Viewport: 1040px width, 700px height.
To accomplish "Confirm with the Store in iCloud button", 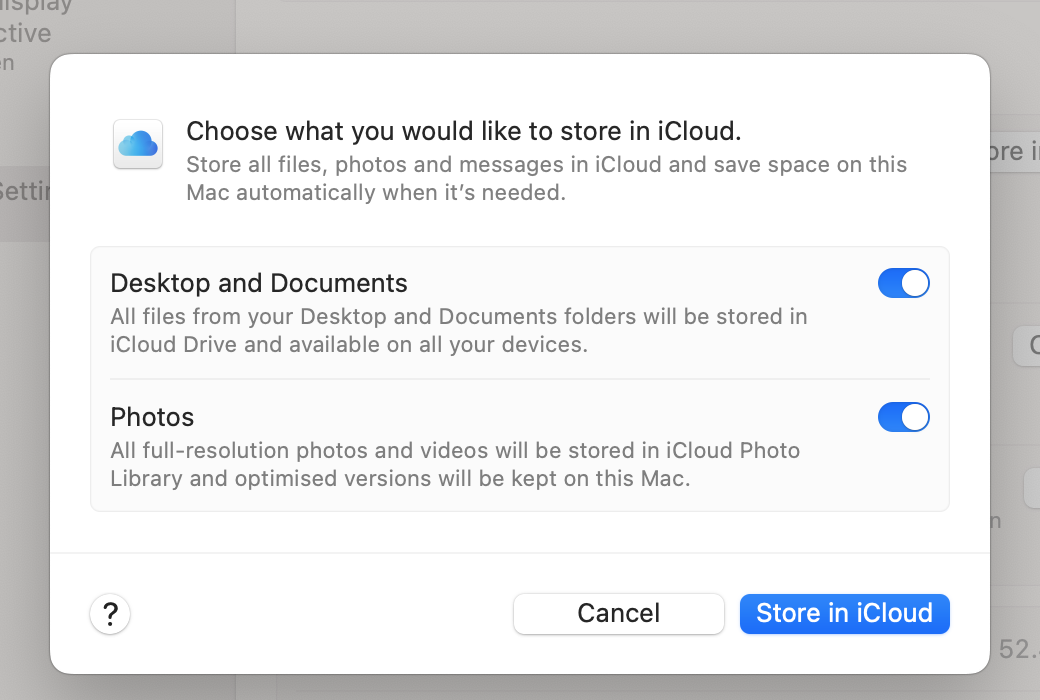I will [x=844, y=614].
